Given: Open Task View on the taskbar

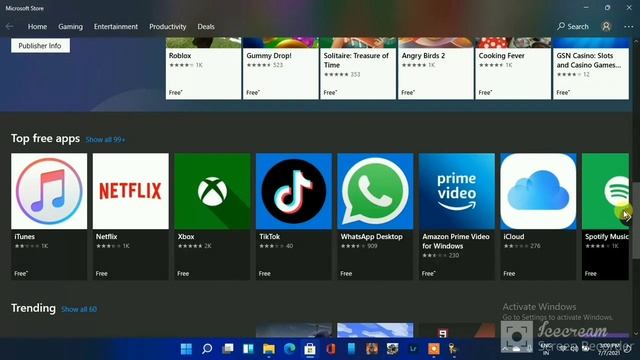Looking at the screenshot, I should pos(228,349).
